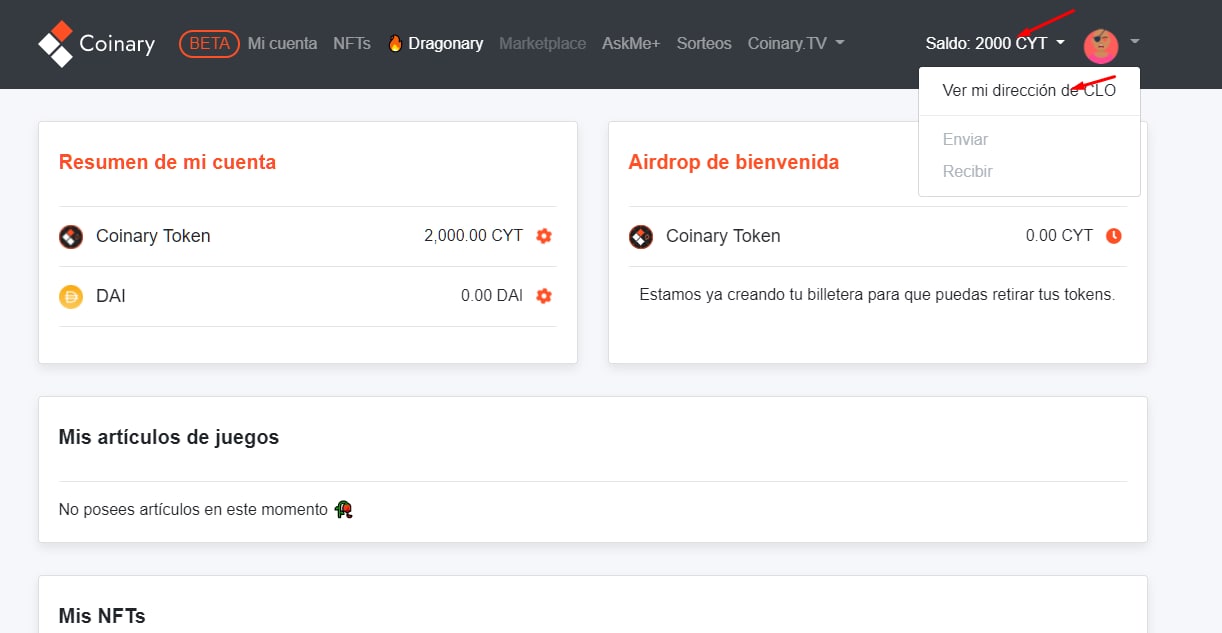
Task: Click the DAI coin icon
Action: click(x=71, y=297)
